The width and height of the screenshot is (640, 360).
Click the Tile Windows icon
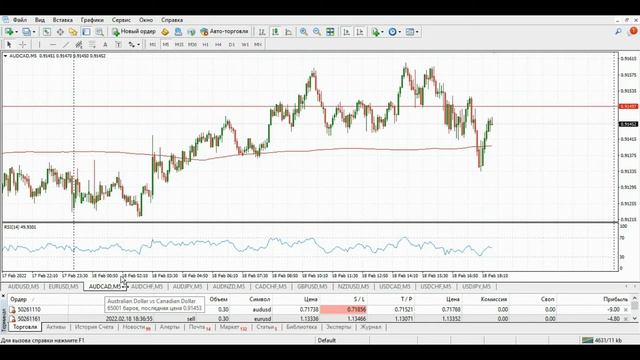[330, 32]
